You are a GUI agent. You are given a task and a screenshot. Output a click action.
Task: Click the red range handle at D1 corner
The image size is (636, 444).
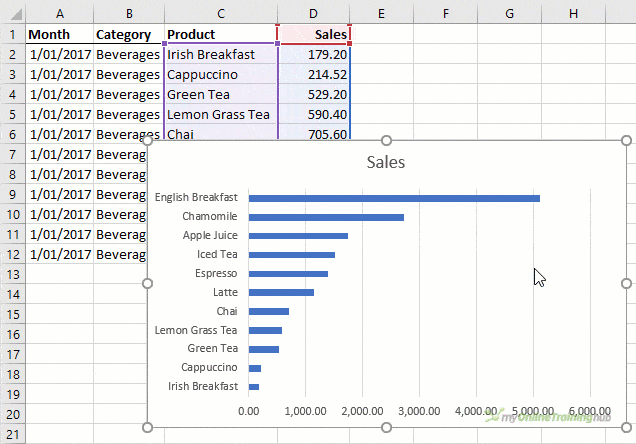pyautogui.click(x=350, y=43)
